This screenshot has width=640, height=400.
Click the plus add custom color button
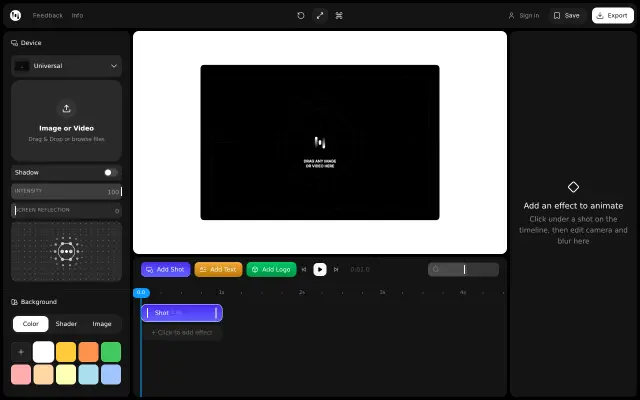coord(21,352)
